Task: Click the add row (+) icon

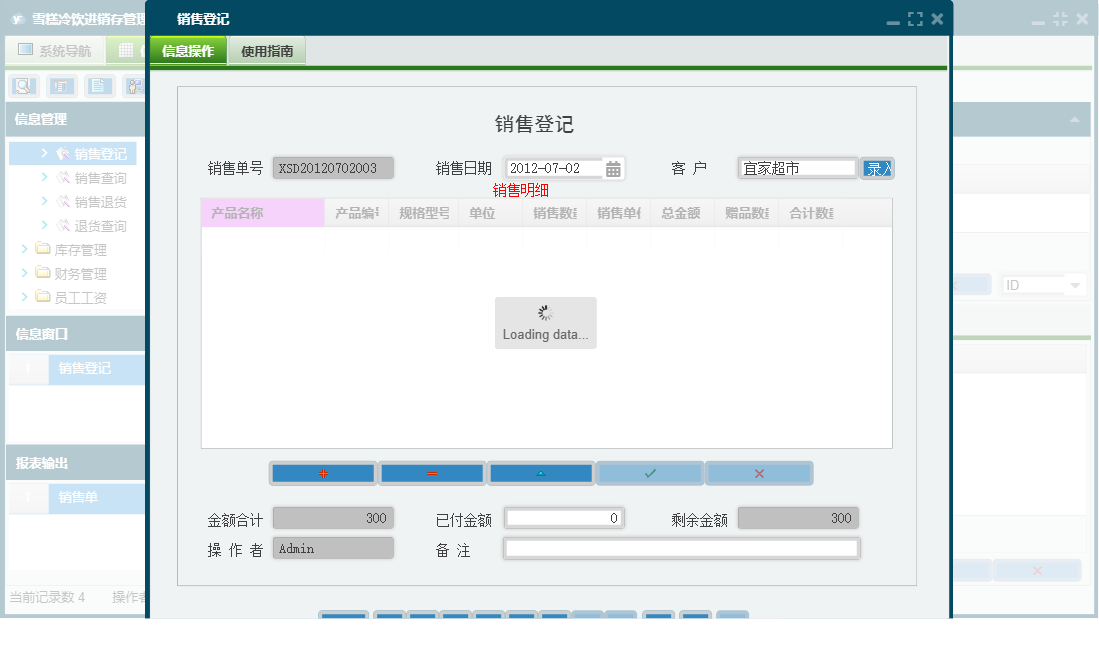Action: [322, 472]
